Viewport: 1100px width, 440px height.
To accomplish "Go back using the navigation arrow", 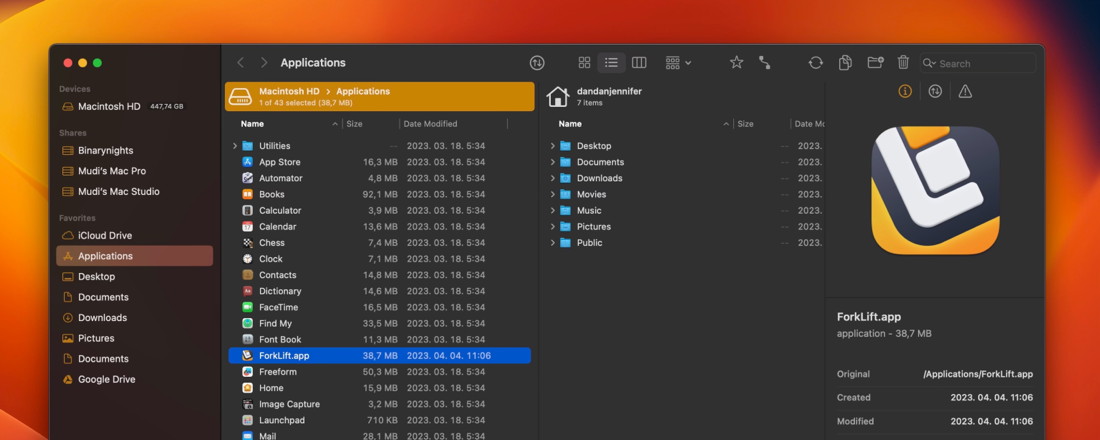I will (x=241, y=63).
